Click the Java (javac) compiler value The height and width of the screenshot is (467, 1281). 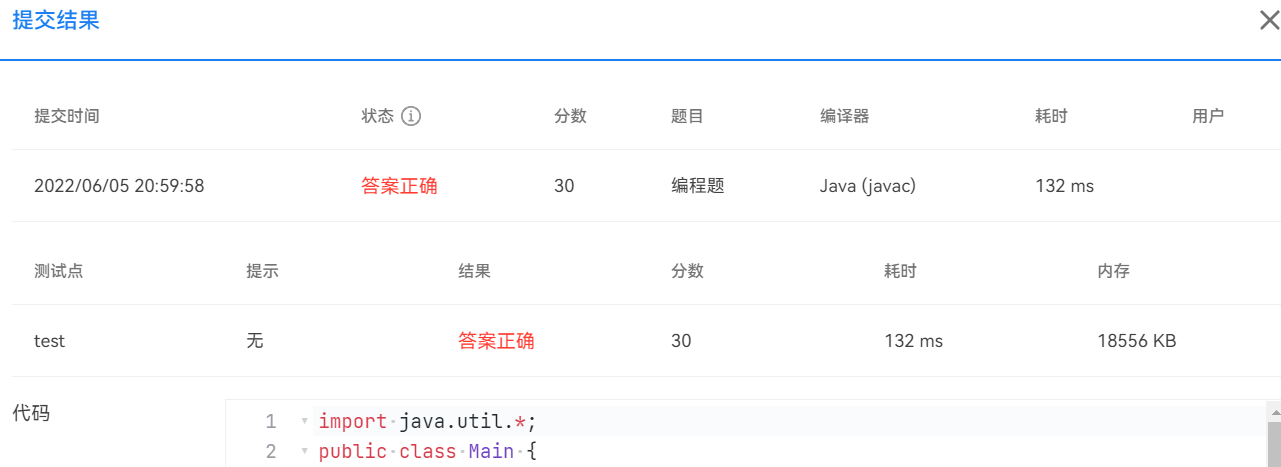(x=867, y=186)
